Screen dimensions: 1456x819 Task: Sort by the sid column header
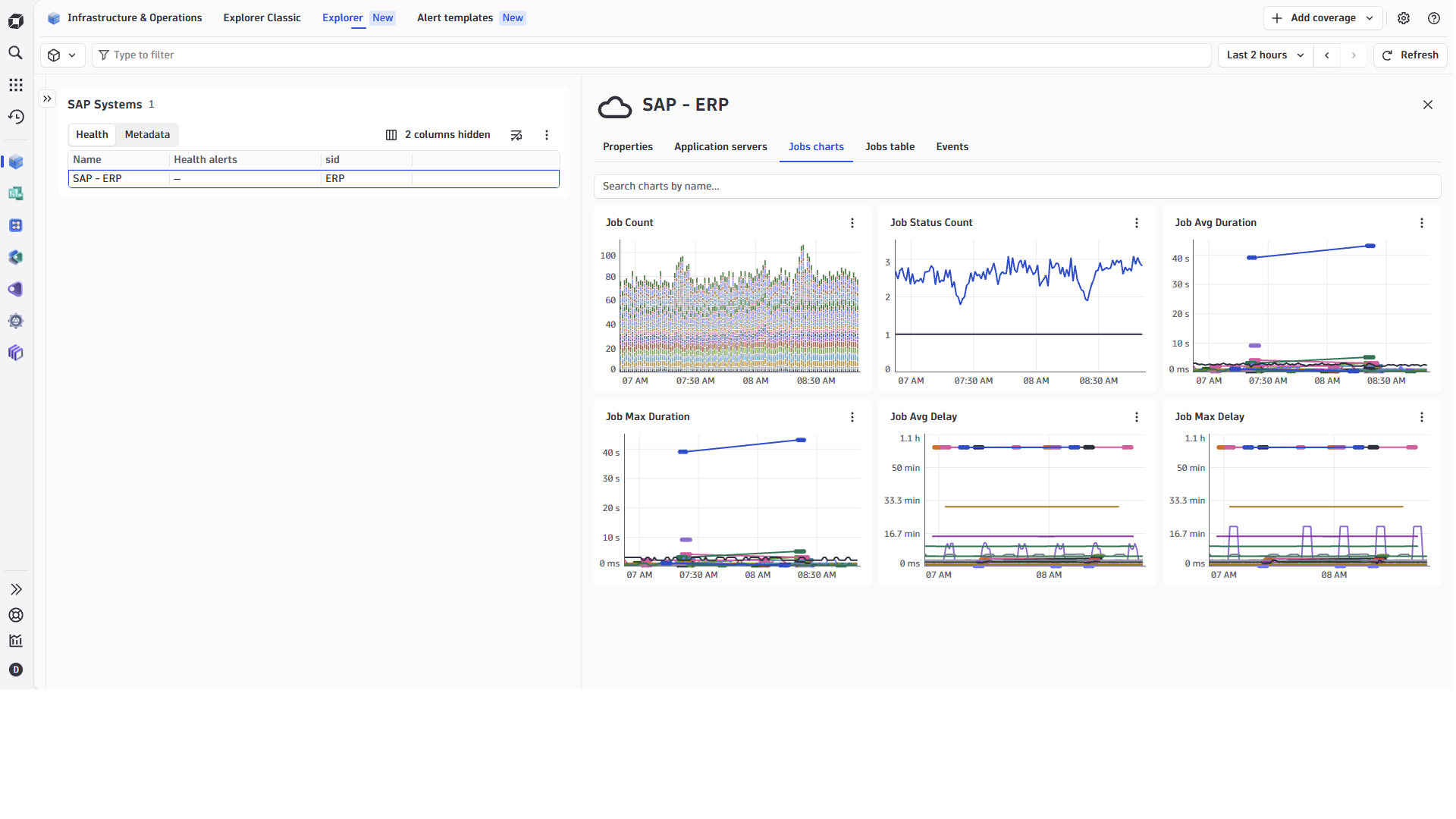click(x=366, y=160)
